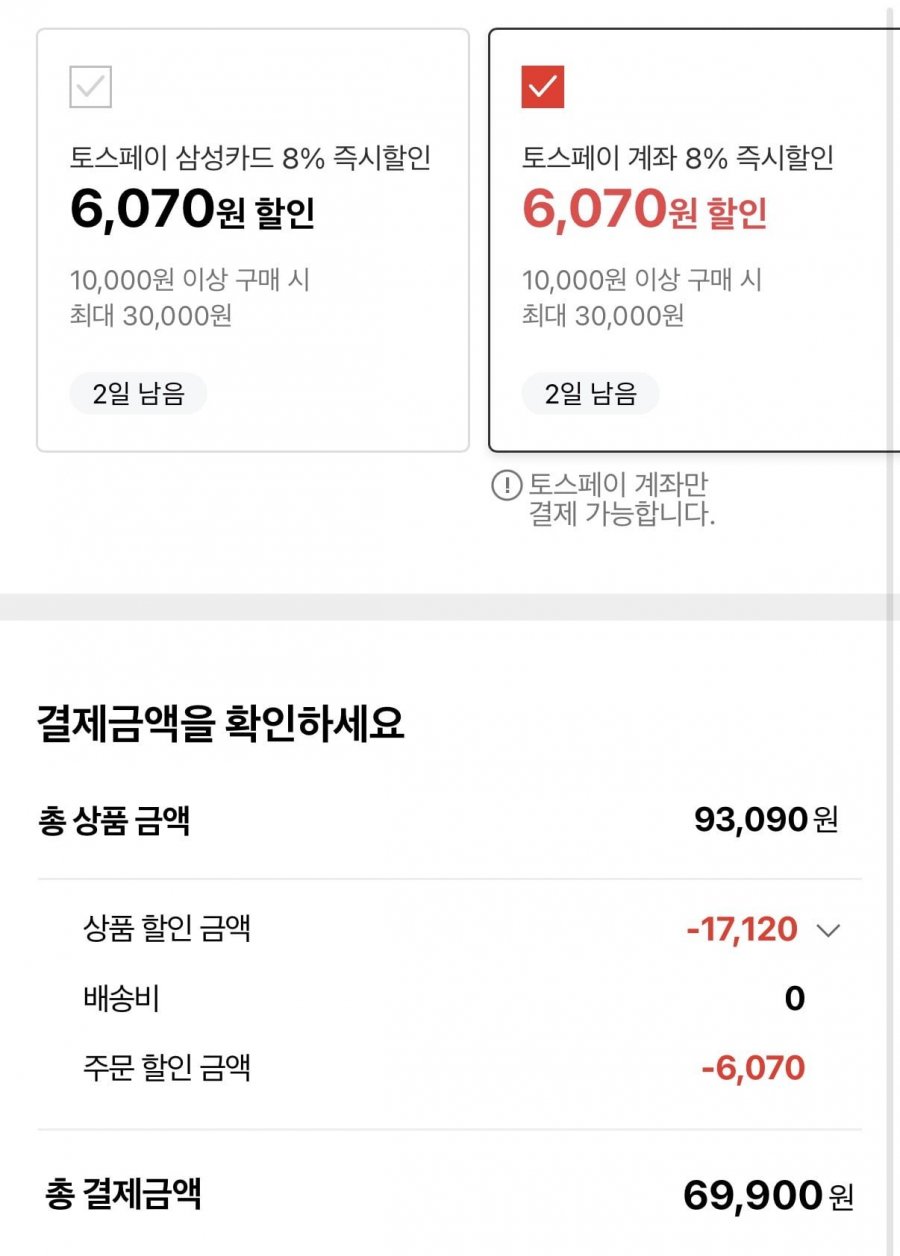900x1256 pixels.
Task: Click the 2일 남음 badge on 계좌 coupon
Action: pyautogui.click(x=590, y=394)
